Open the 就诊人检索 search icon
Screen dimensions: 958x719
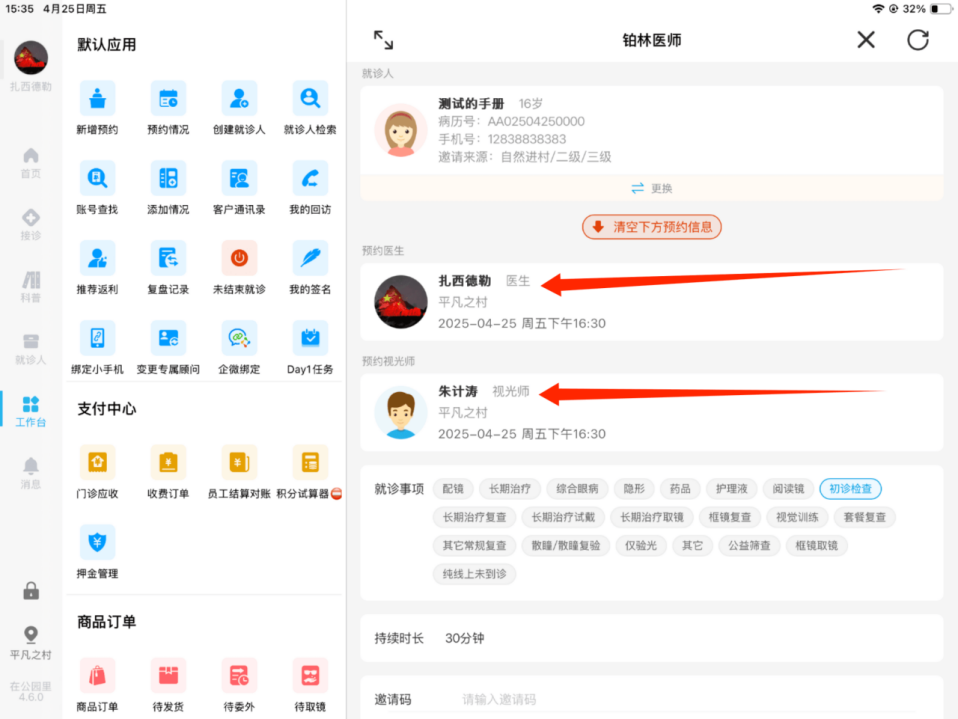[x=310, y=98]
